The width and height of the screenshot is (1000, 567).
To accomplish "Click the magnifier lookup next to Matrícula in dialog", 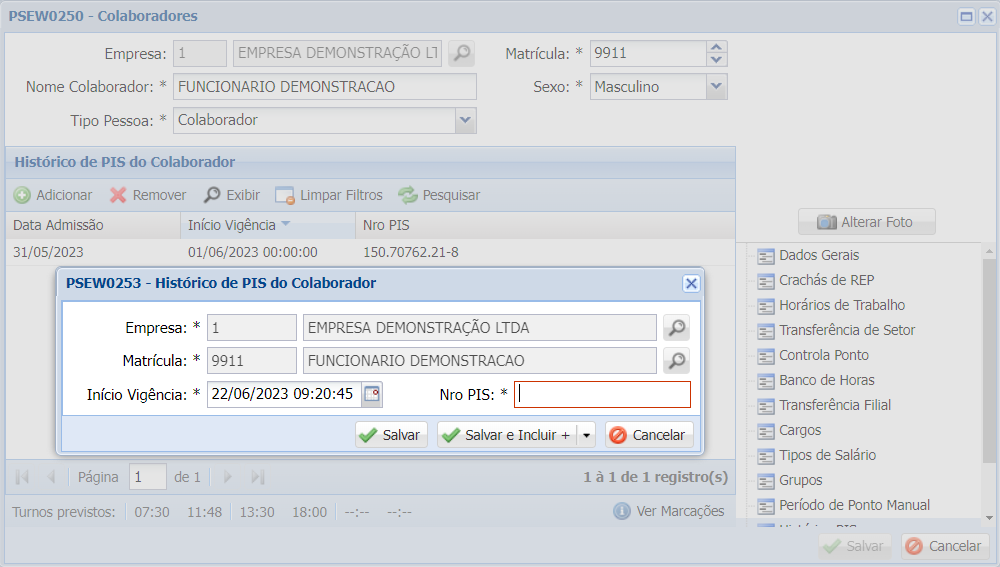I will click(676, 361).
